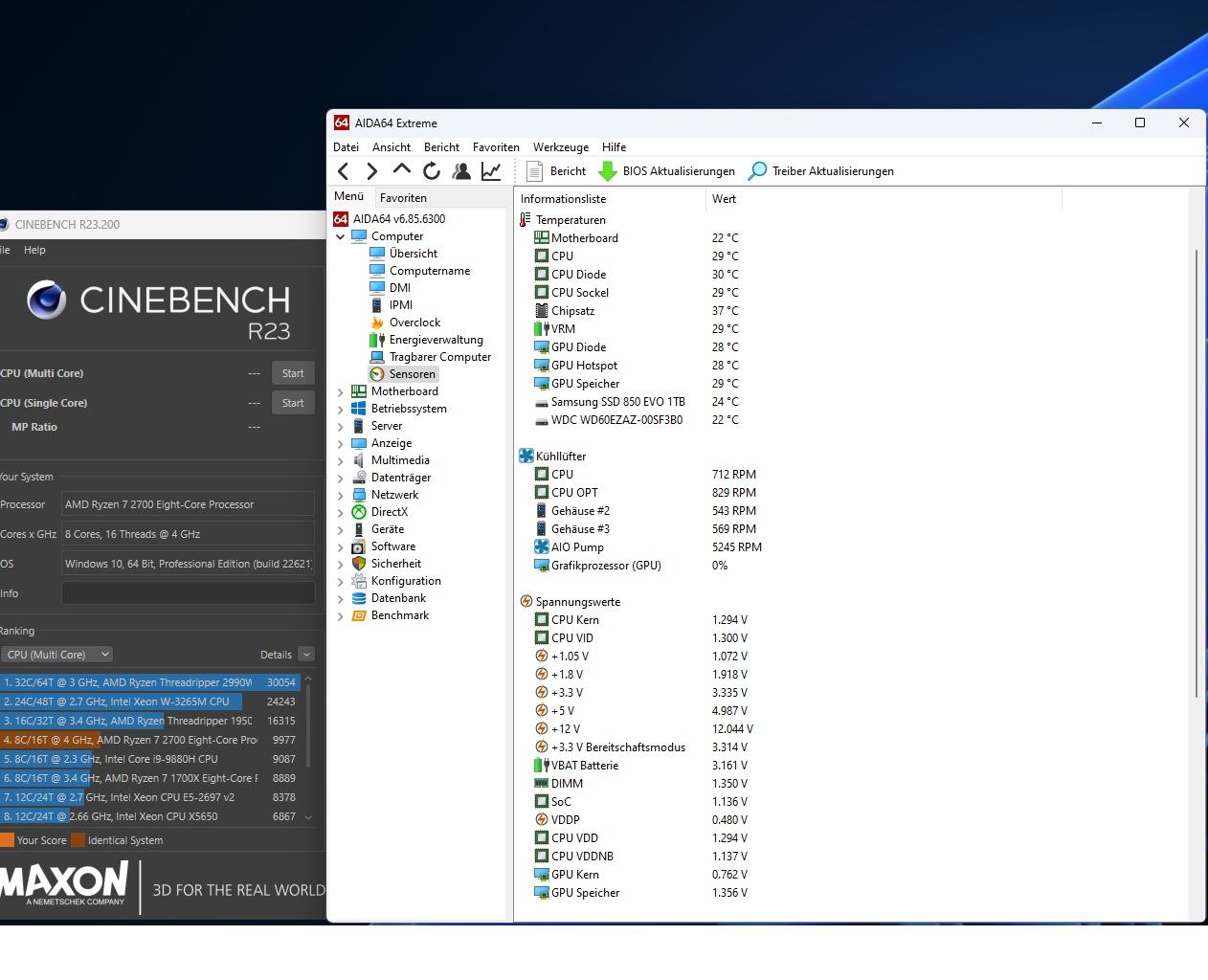
Task: Expand the Server tree node
Action: click(x=340, y=426)
